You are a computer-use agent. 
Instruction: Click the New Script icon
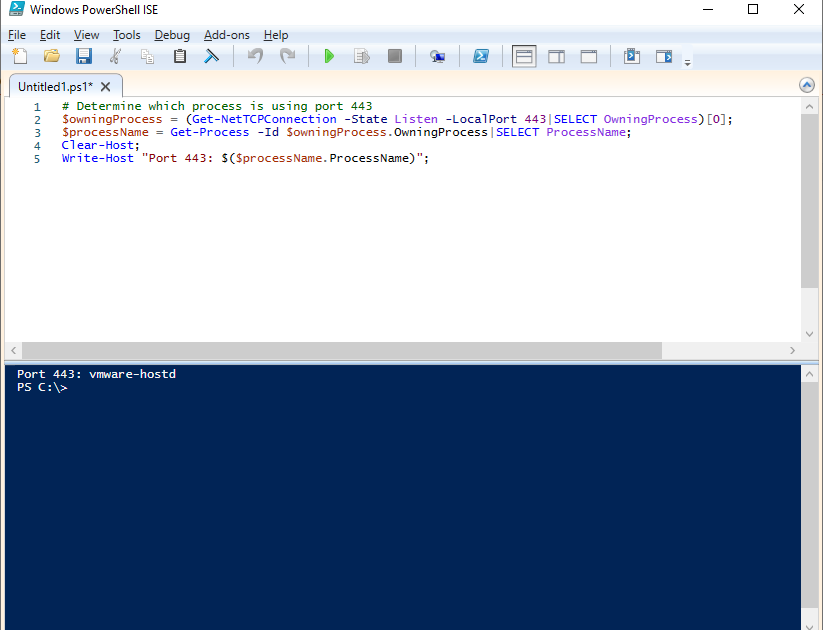tap(20, 56)
